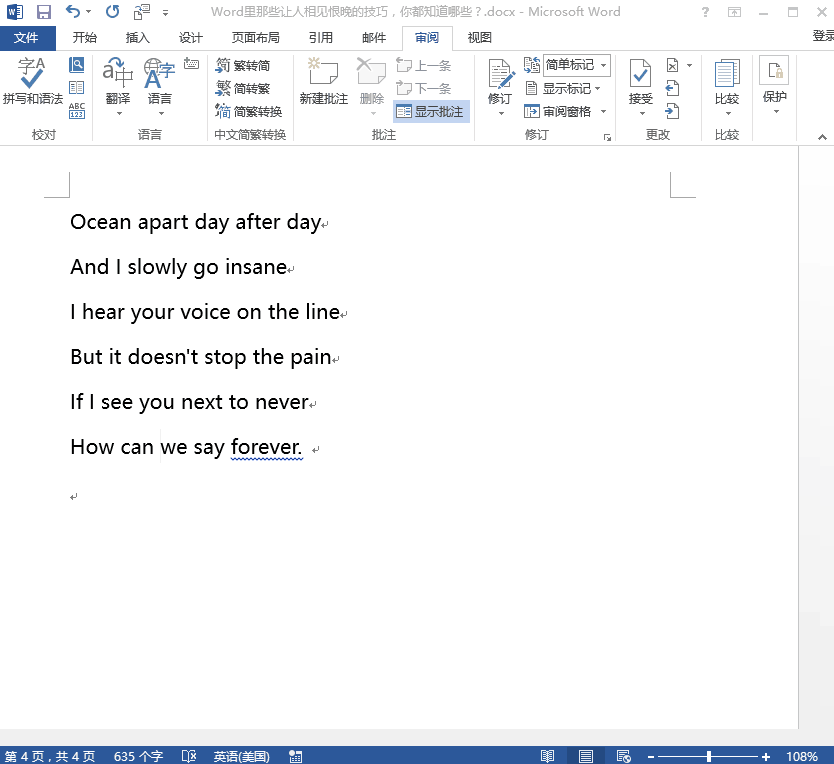This screenshot has height=764, width=834.
Task: Click 英语(美国) language indicator
Action: (x=241, y=756)
